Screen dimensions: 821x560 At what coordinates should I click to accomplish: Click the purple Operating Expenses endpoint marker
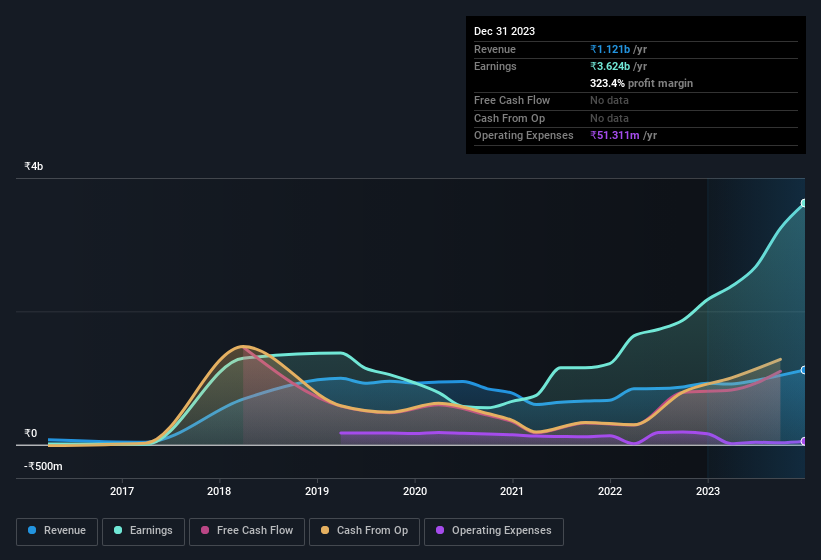(804, 441)
